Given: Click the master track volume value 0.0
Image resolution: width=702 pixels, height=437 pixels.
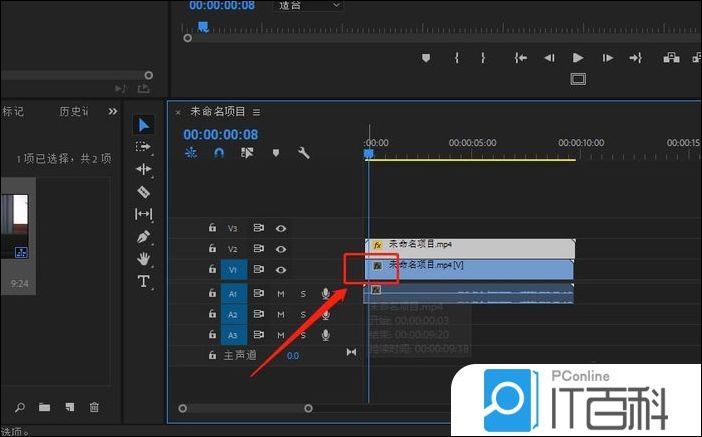Looking at the screenshot, I should (x=292, y=355).
